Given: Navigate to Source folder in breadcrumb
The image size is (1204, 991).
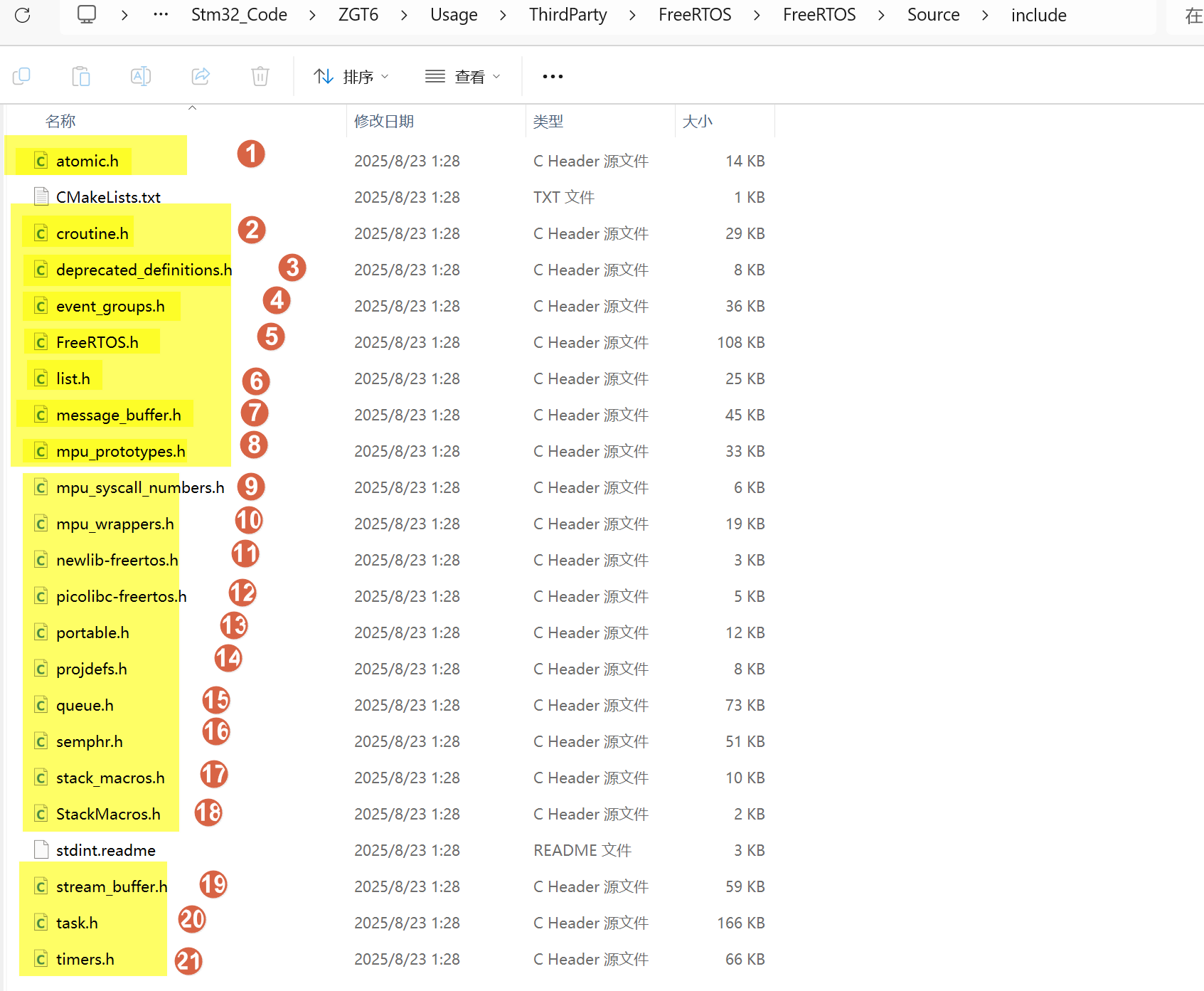Looking at the screenshot, I should 933,15.
